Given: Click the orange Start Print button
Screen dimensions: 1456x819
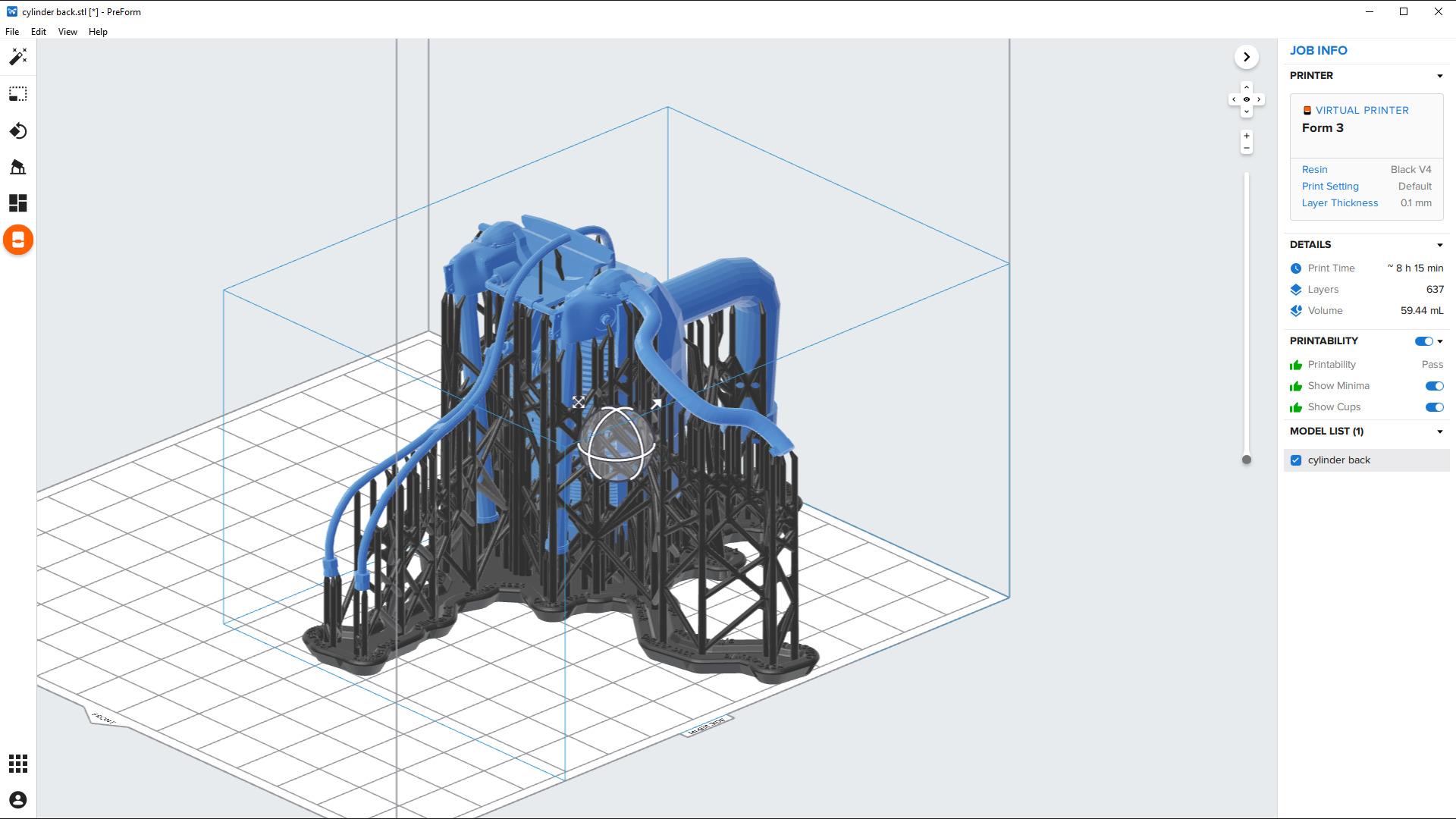Looking at the screenshot, I should 18,240.
